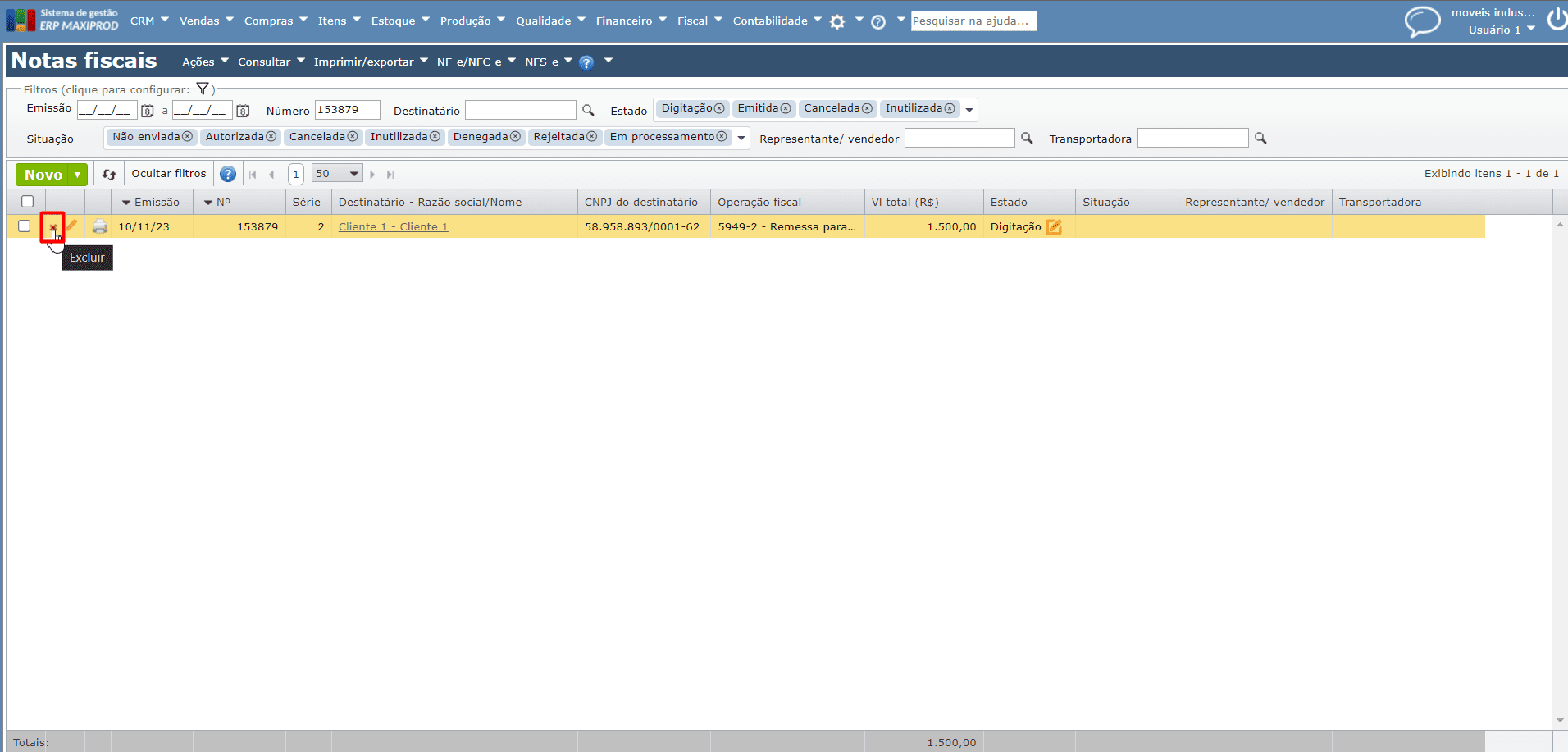Open the Cliente 1 - Cliente 1 link
The width and height of the screenshot is (1568, 752).
tap(393, 227)
